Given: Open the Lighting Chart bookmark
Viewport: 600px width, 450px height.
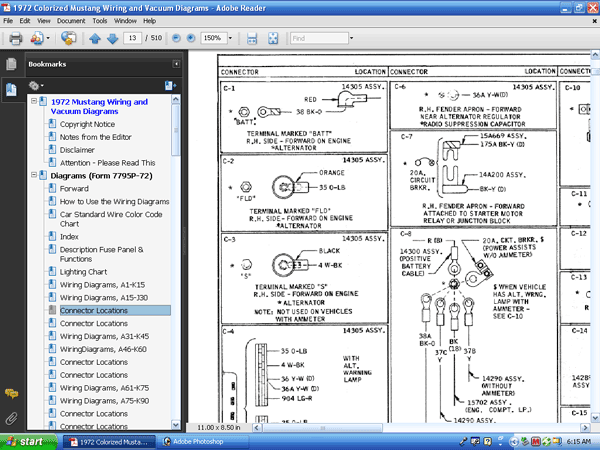Looking at the screenshot, I should [x=83, y=272].
